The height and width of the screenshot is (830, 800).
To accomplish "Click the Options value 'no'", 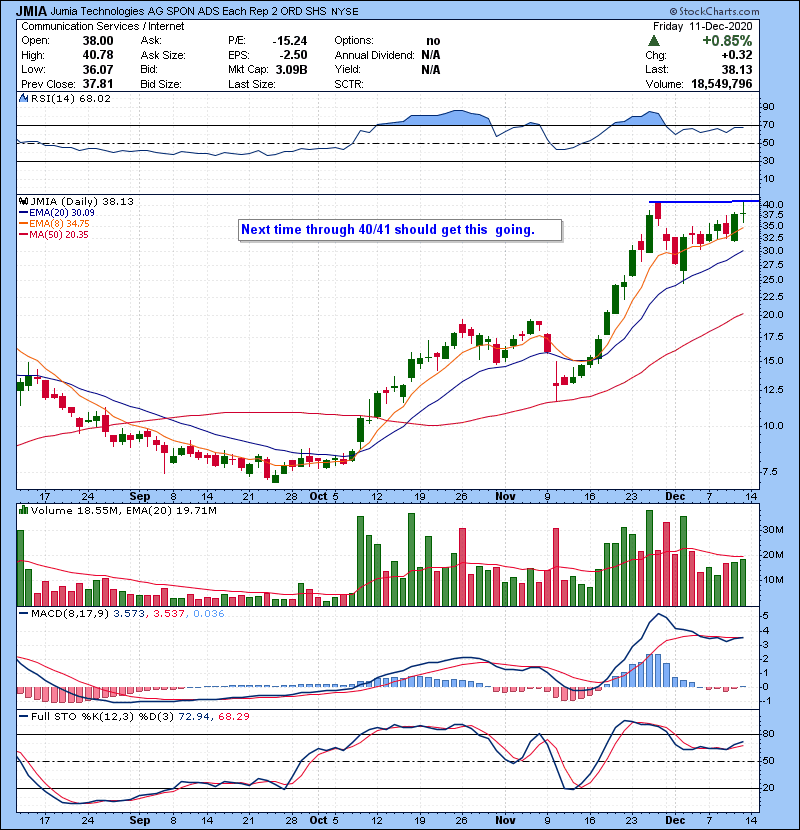I will pos(433,41).
